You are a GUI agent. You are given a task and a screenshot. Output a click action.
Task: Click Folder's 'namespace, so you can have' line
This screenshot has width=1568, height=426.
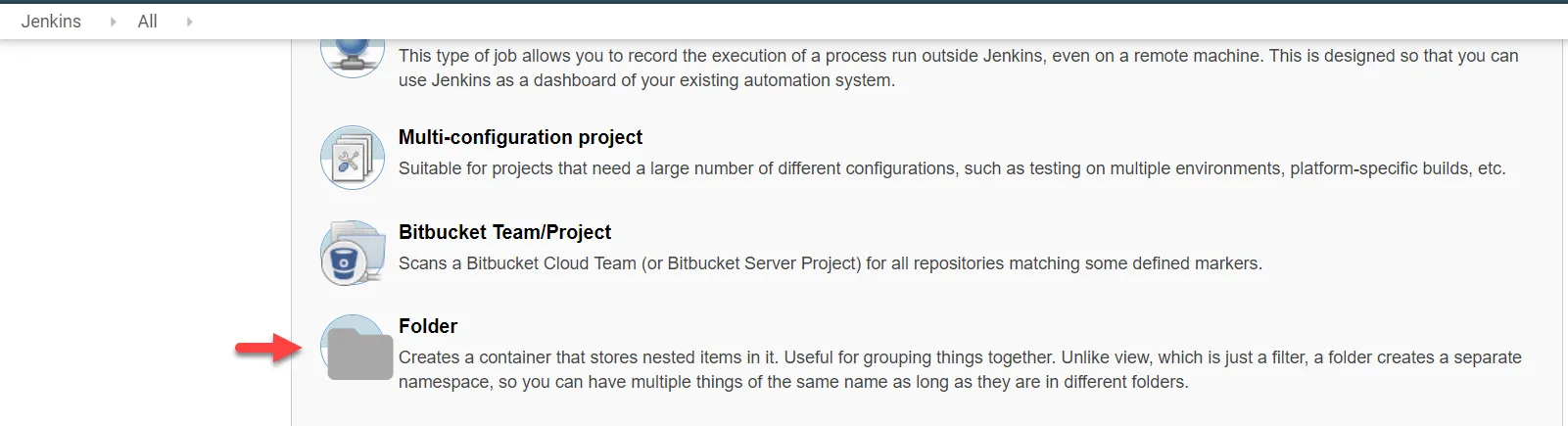pyautogui.click(x=792, y=382)
